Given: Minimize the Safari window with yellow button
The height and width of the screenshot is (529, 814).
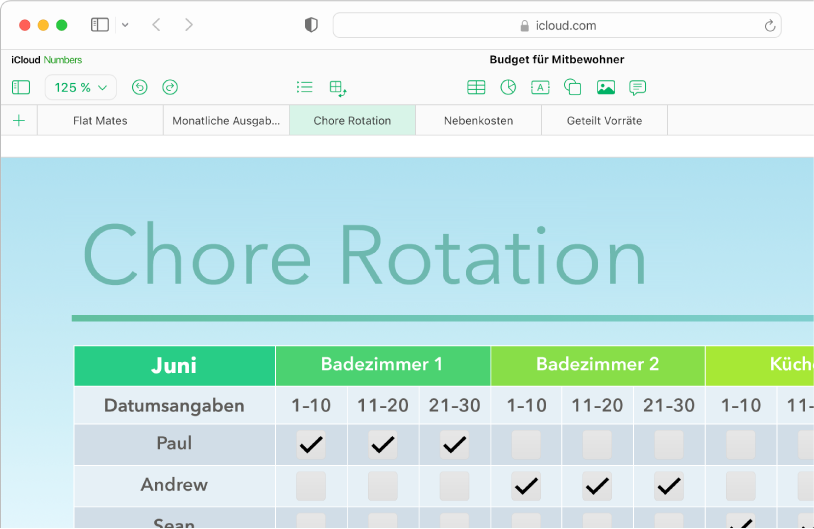Looking at the screenshot, I should click(x=43, y=25).
